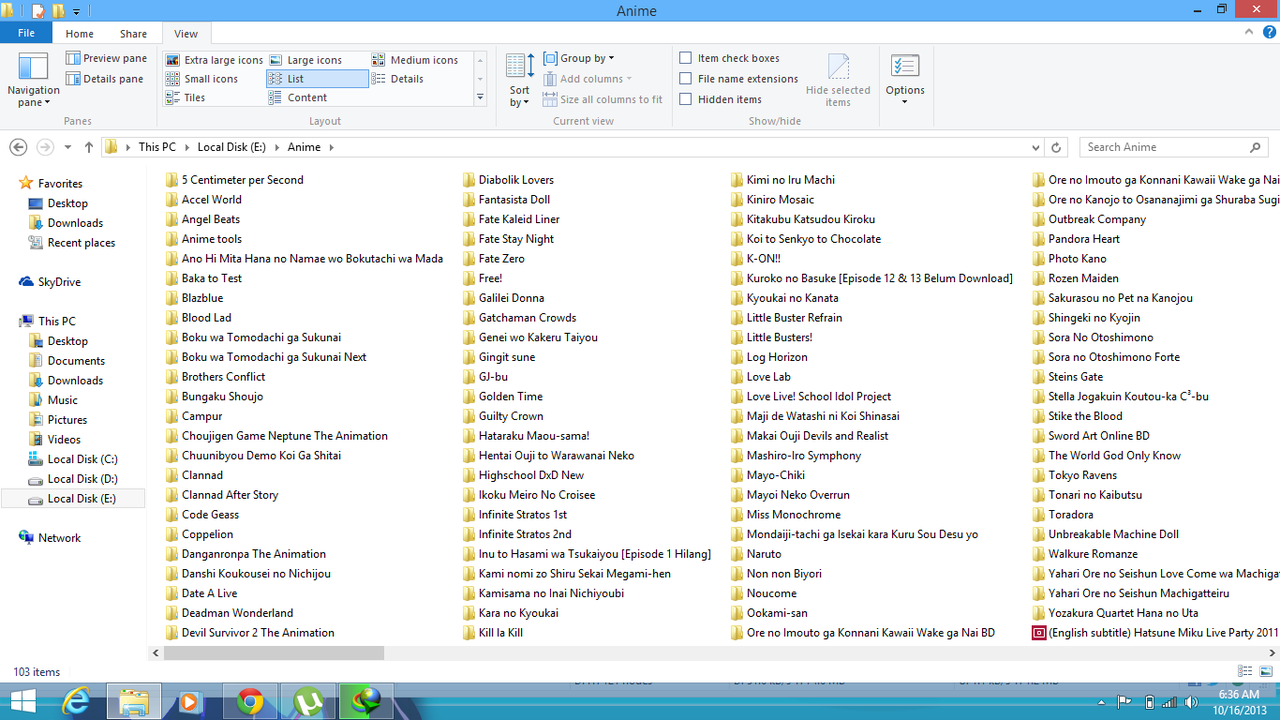Enable Hidden items checkbox
Image resolution: width=1280 pixels, height=720 pixels.
pos(685,99)
